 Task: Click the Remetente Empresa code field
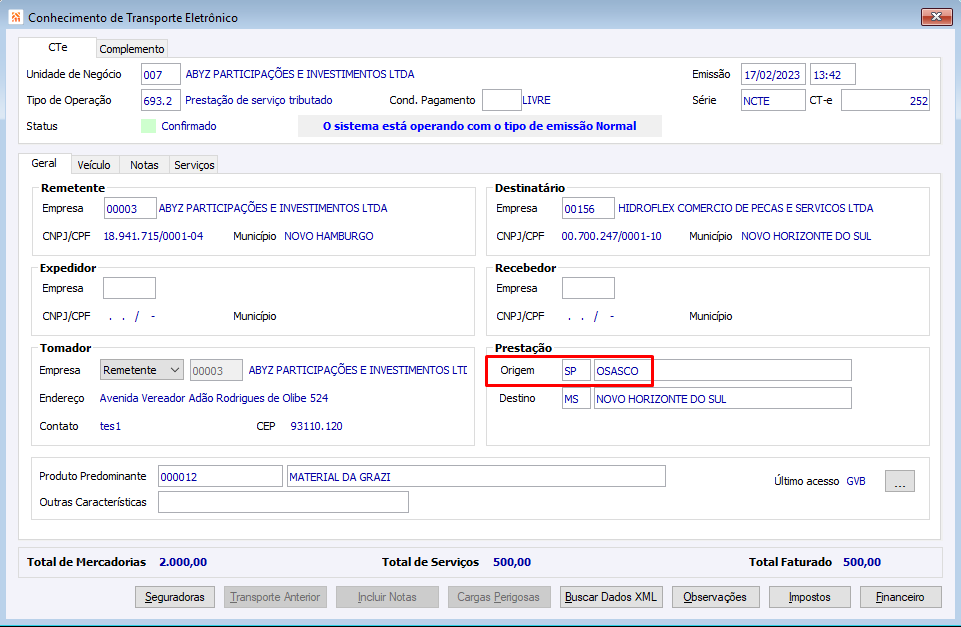tap(130, 208)
